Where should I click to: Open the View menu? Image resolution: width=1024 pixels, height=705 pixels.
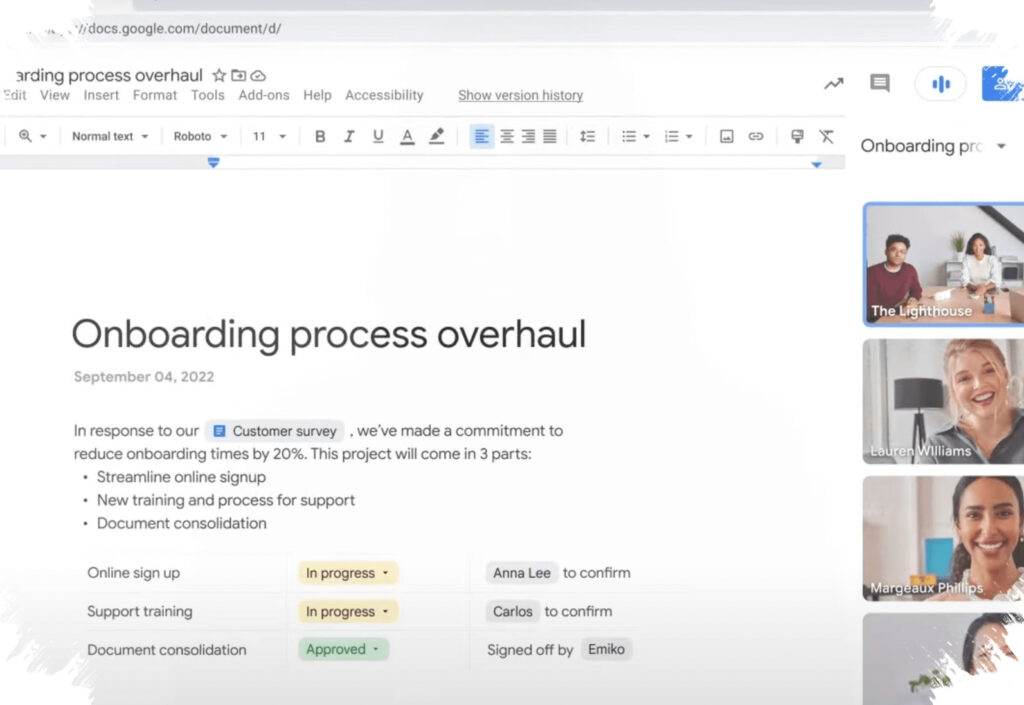click(55, 95)
